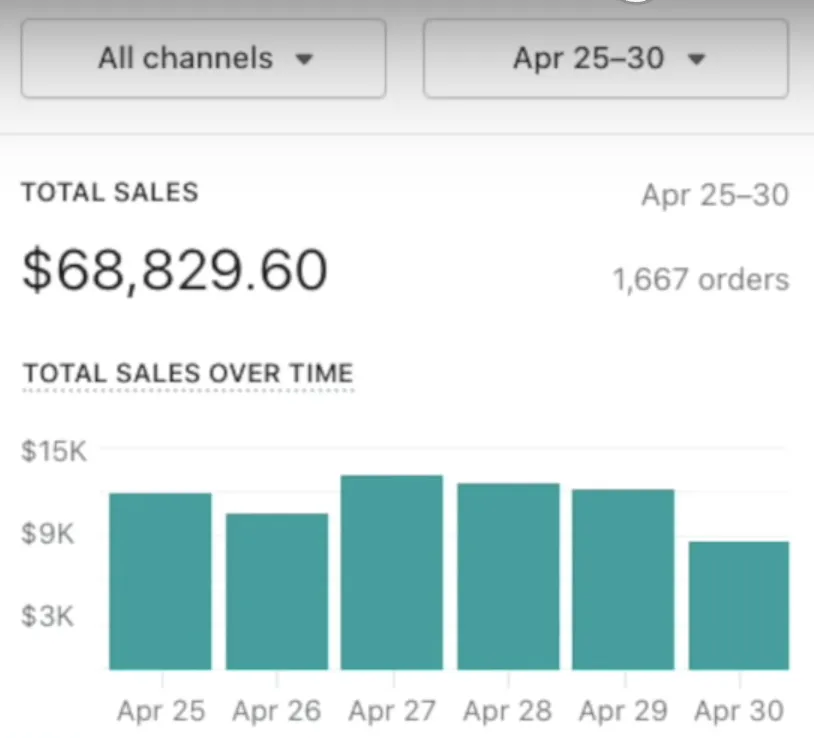Select the Apr 26 sales bar
Screen dimensions: 814x738
pyautogui.click(x=276, y=591)
